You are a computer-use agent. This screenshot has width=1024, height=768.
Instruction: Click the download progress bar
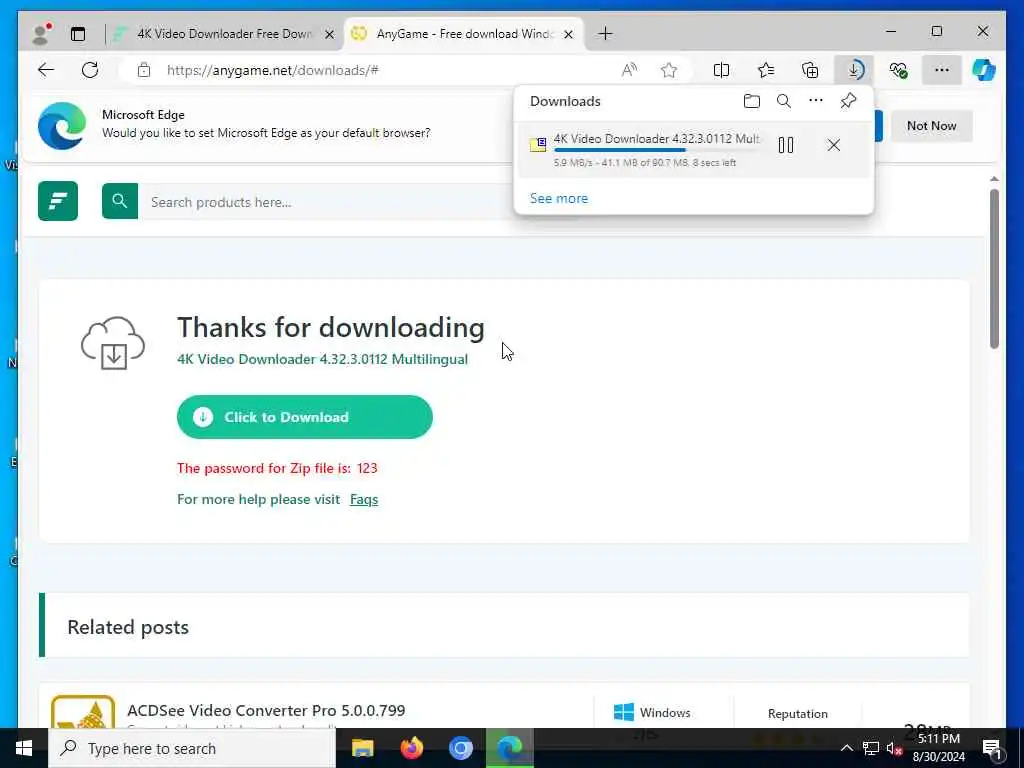point(658,150)
